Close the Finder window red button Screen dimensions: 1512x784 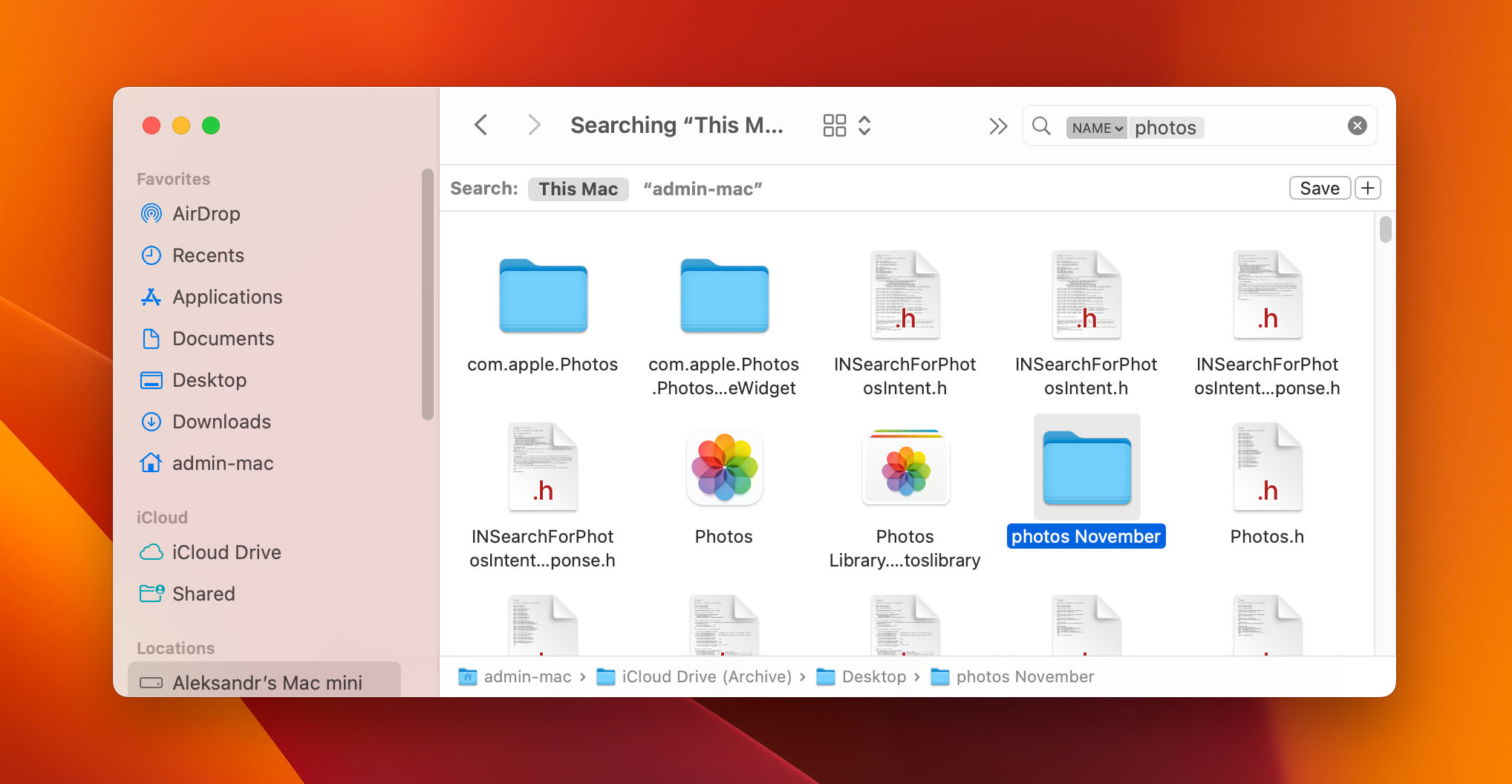tap(151, 125)
